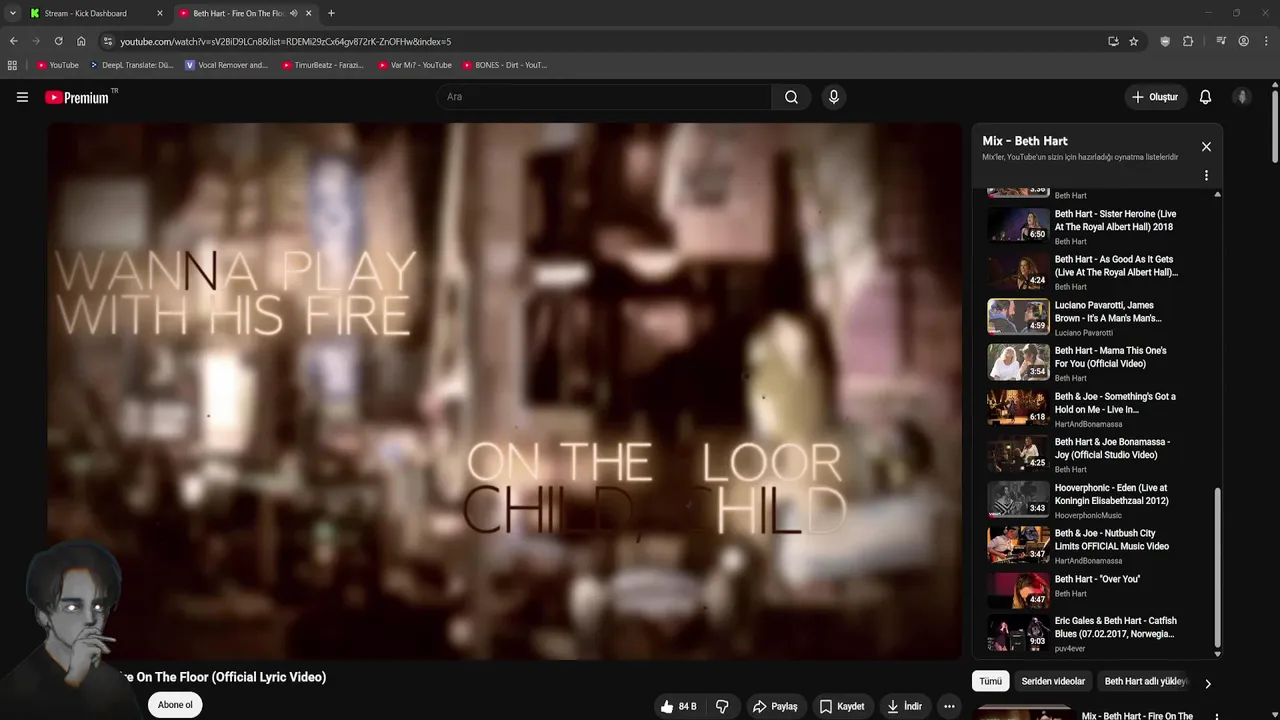Click the İndir download button
The width and height of the screenshot is (1280, 720).
[905, 706]
